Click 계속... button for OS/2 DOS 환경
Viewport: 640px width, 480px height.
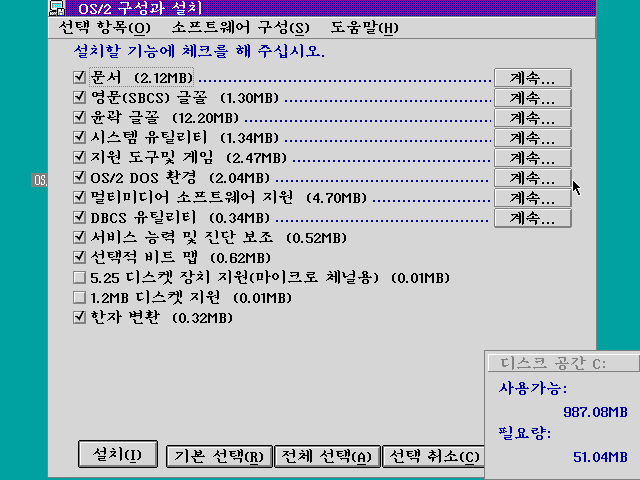pyautogui.click(x=533, y=178)
